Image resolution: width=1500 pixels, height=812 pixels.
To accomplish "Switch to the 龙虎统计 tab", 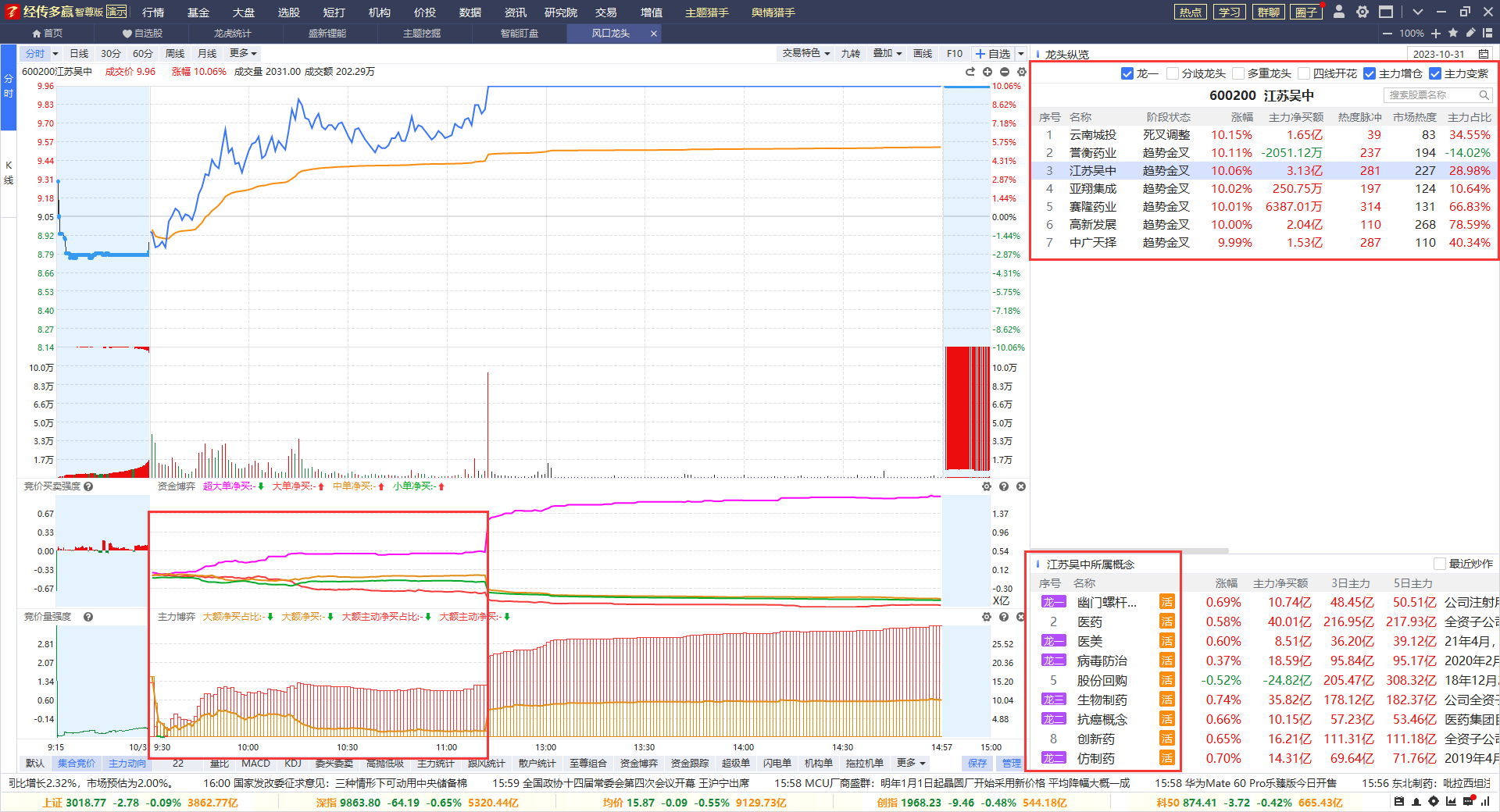I will tap(232, 33).
